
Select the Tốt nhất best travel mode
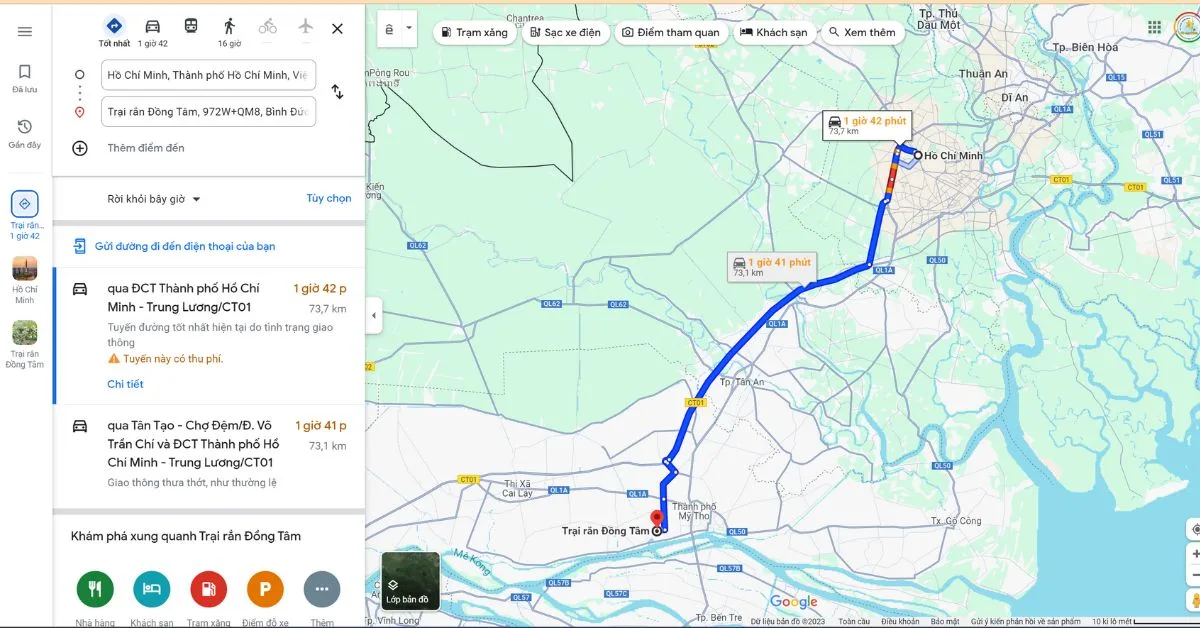pyautogui.click(x=114, y=32)
